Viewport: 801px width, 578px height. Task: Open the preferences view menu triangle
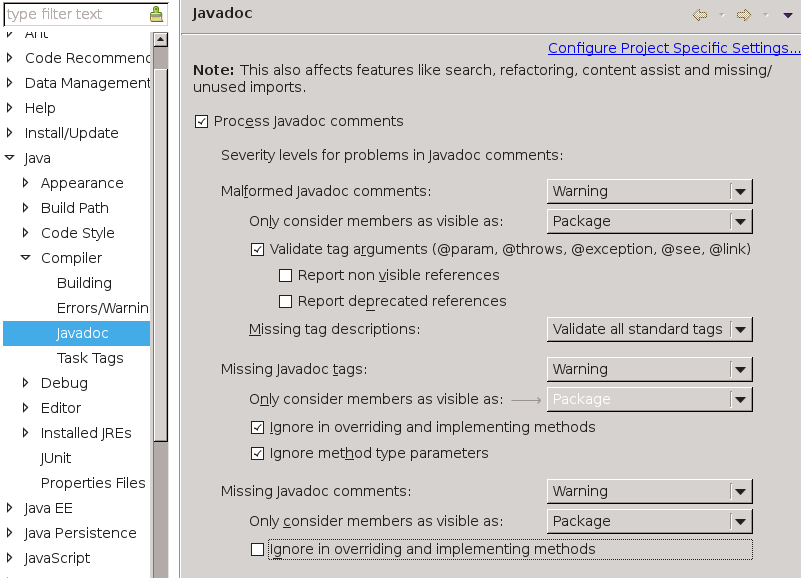tap(788, 15)
